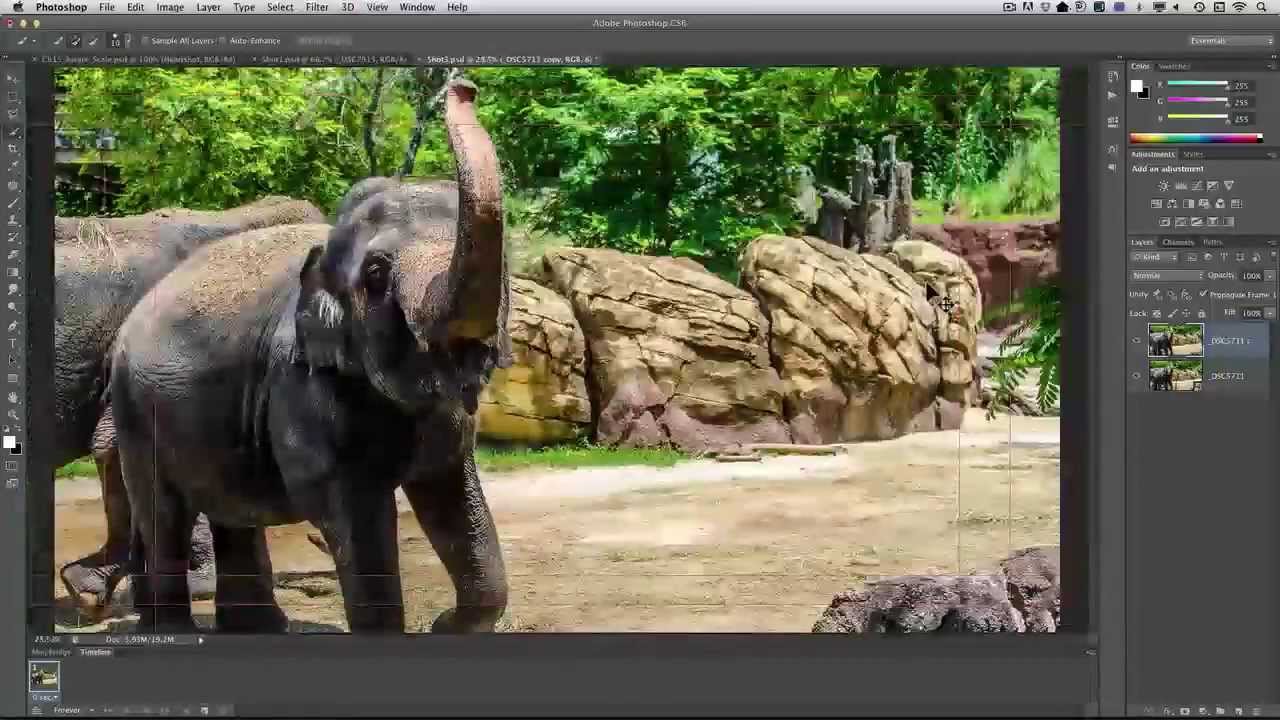Hide the bottom _DSC5721 layer
This screenshot has width=1280, height=720.
coord(1136,376)
